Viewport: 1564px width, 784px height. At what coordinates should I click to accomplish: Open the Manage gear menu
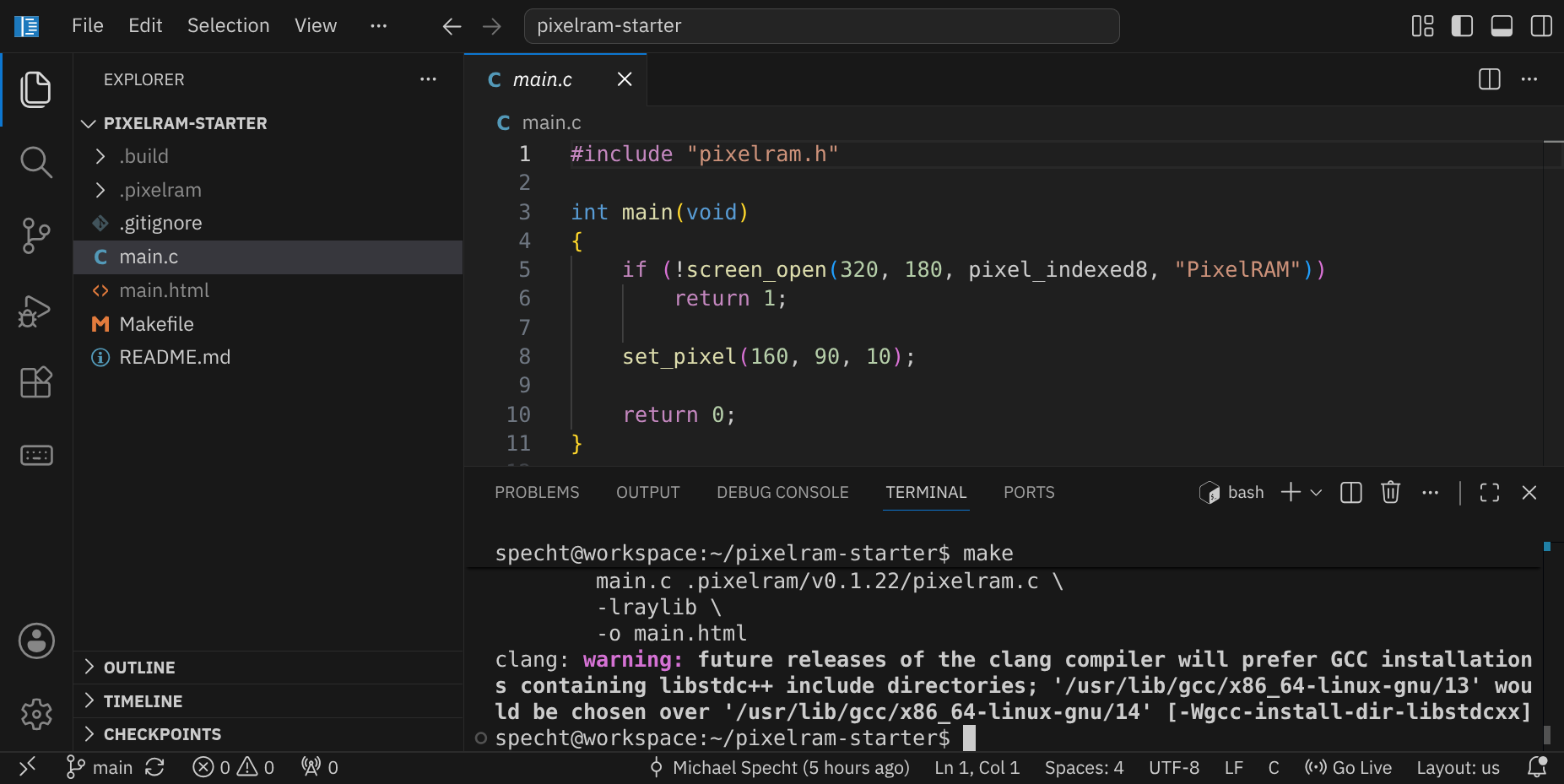(x=36, y=714)
